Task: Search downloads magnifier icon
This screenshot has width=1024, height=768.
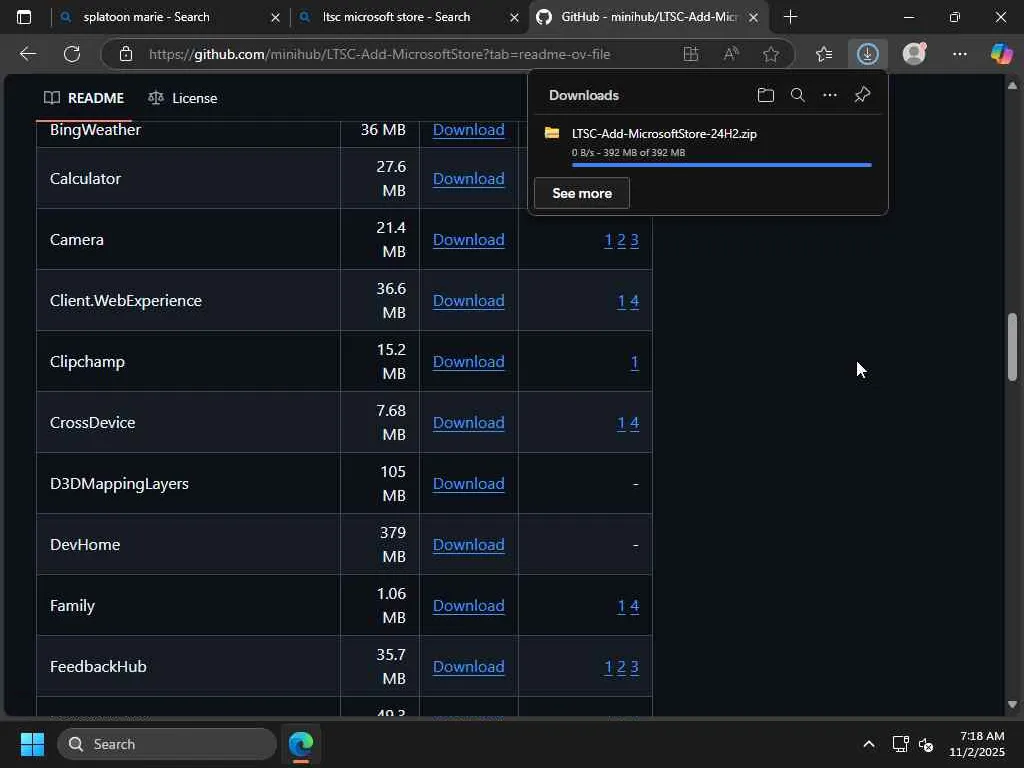Action: point(797,95)
